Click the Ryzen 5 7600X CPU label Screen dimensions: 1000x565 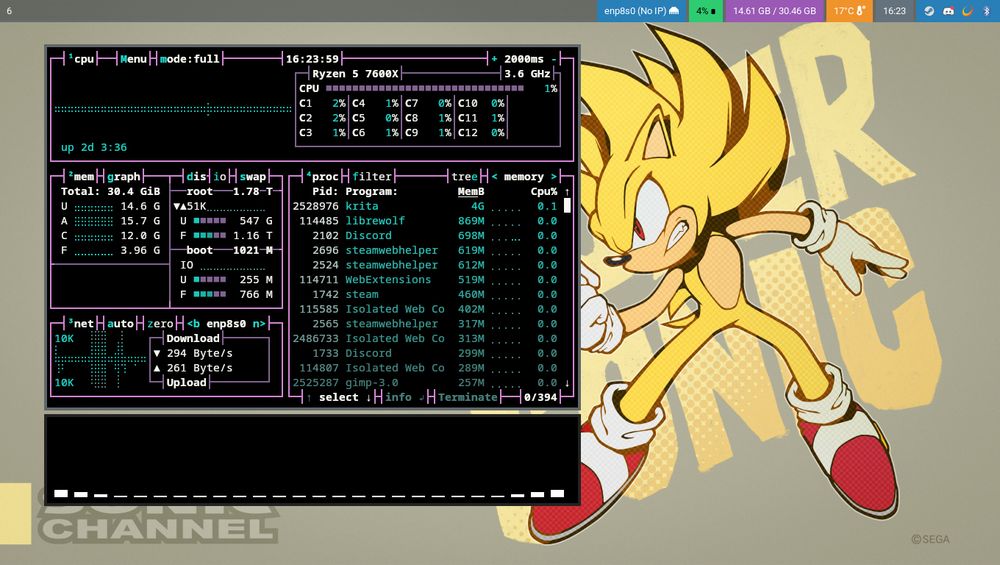point(355,73)
